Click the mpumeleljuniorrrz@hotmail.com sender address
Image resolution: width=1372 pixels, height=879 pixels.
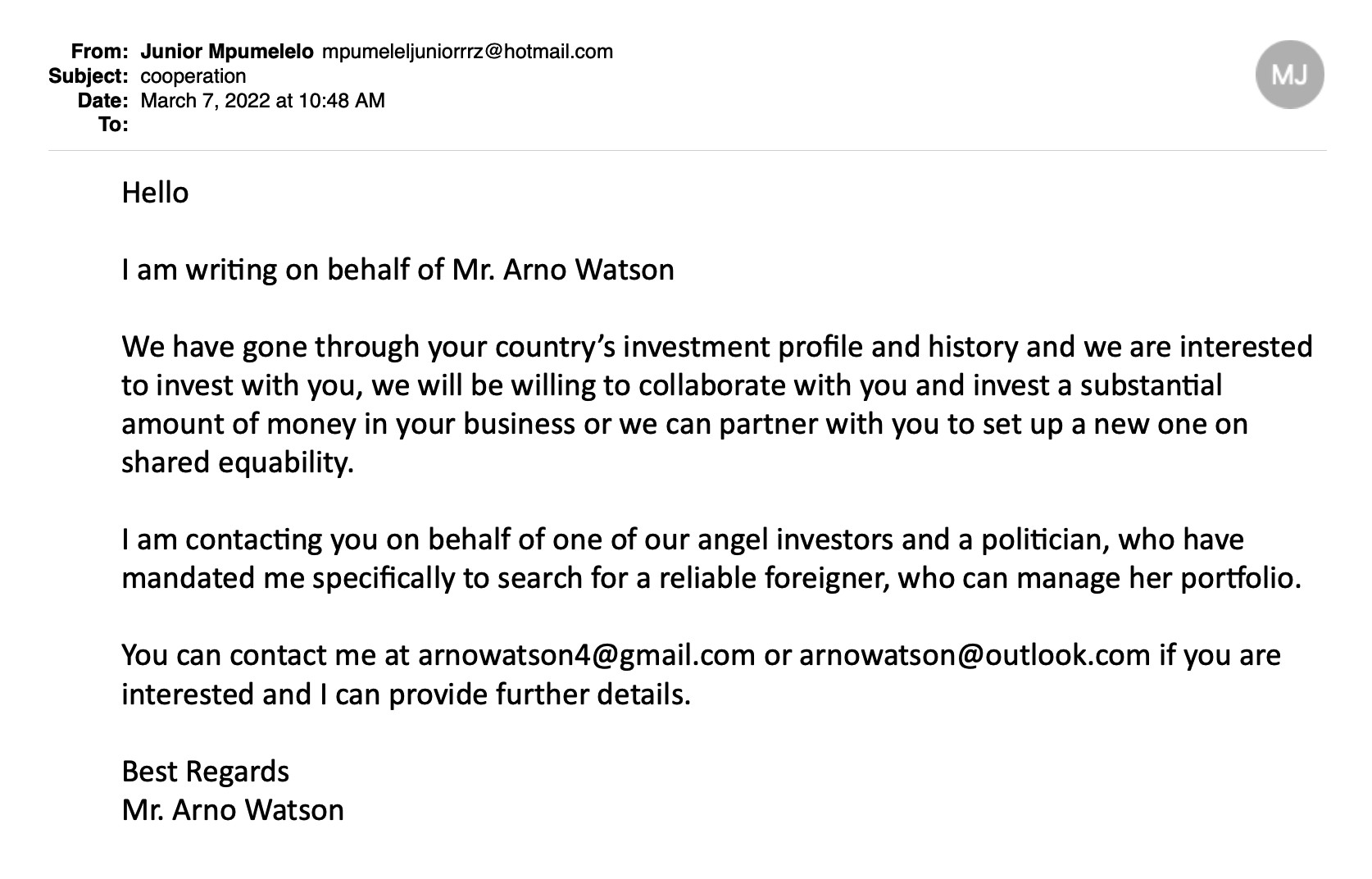tap(467, 52)
